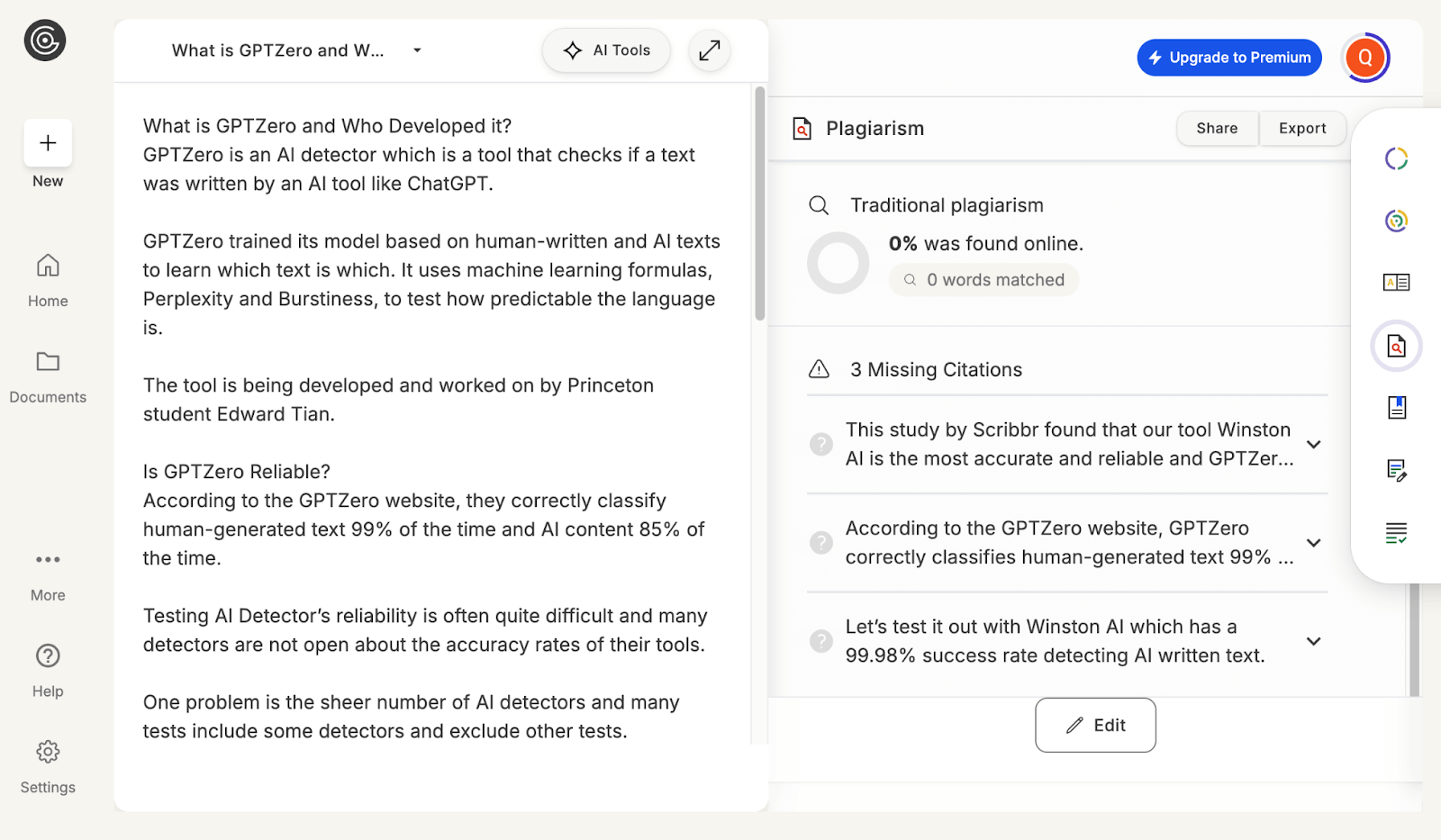Click the '3 Missing Citations' label

tap(936, 369)
